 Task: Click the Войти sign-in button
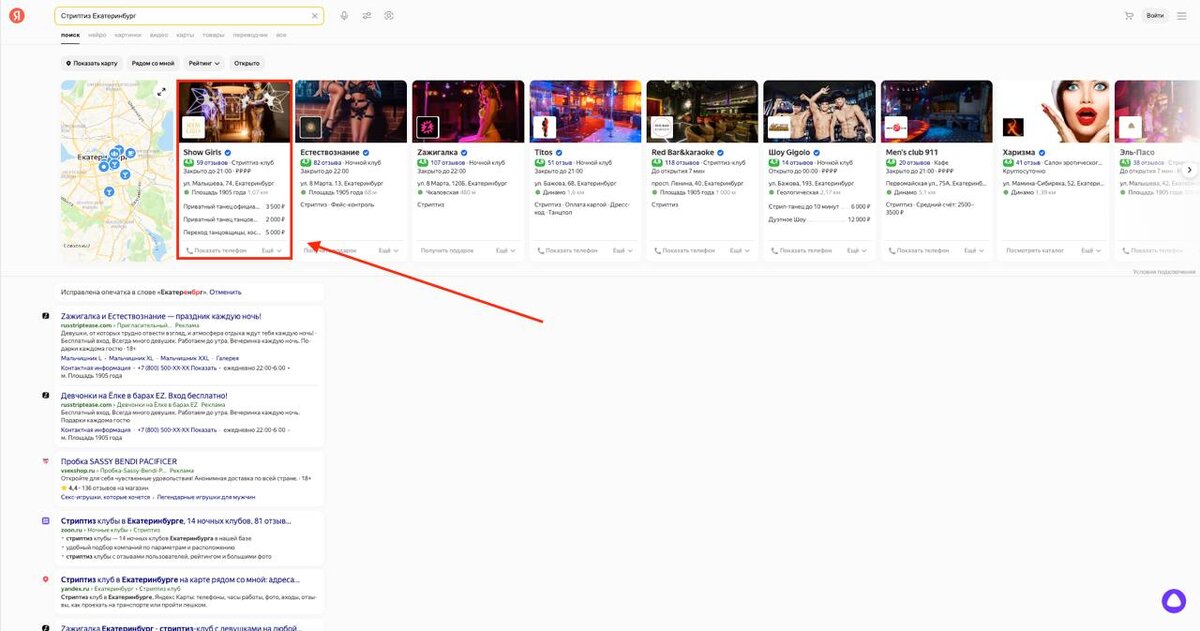[x=1155, y=16]
